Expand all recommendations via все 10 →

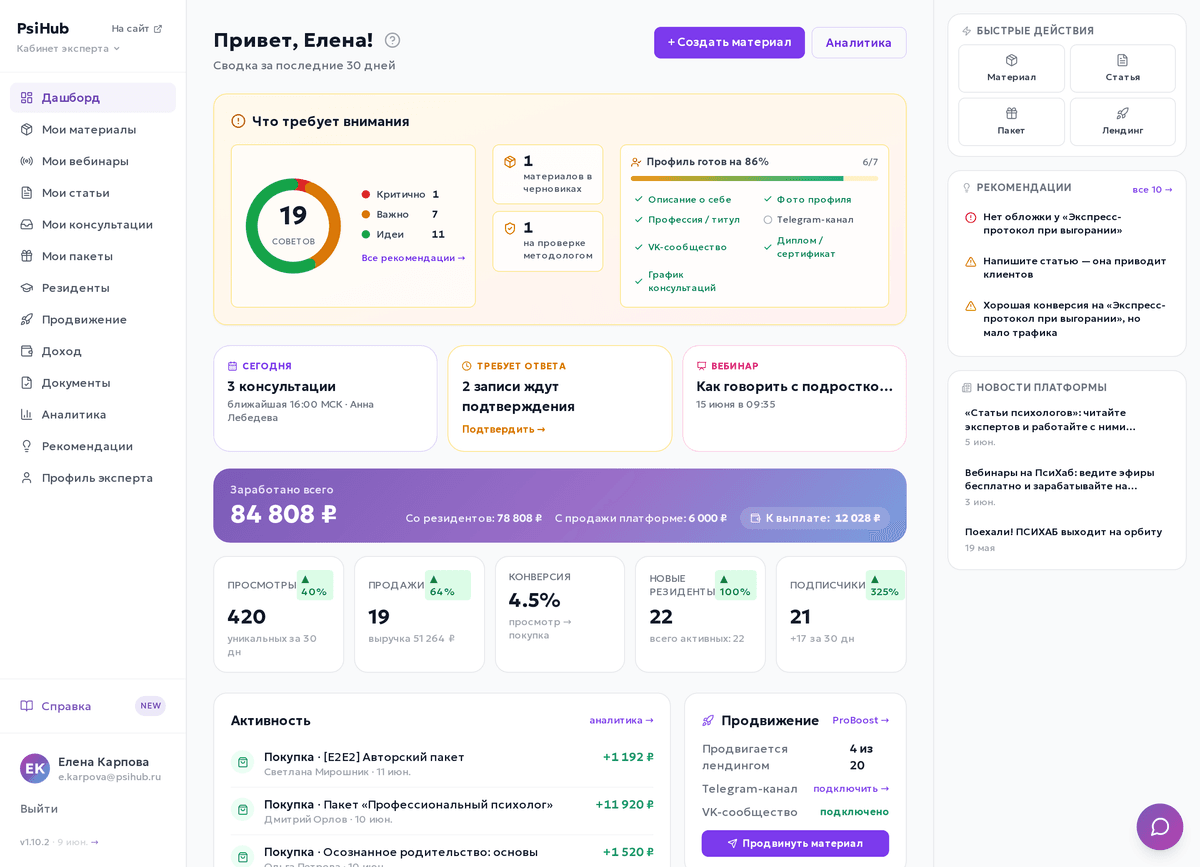1152,189
